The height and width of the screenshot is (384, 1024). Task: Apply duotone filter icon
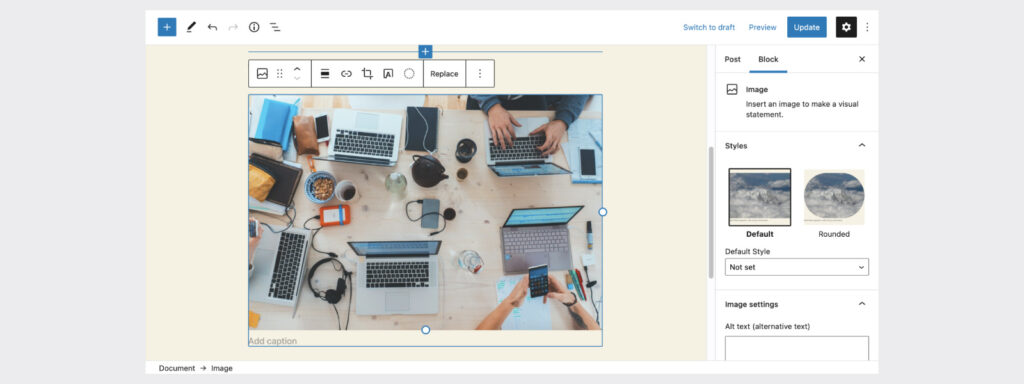coord(409,74)
